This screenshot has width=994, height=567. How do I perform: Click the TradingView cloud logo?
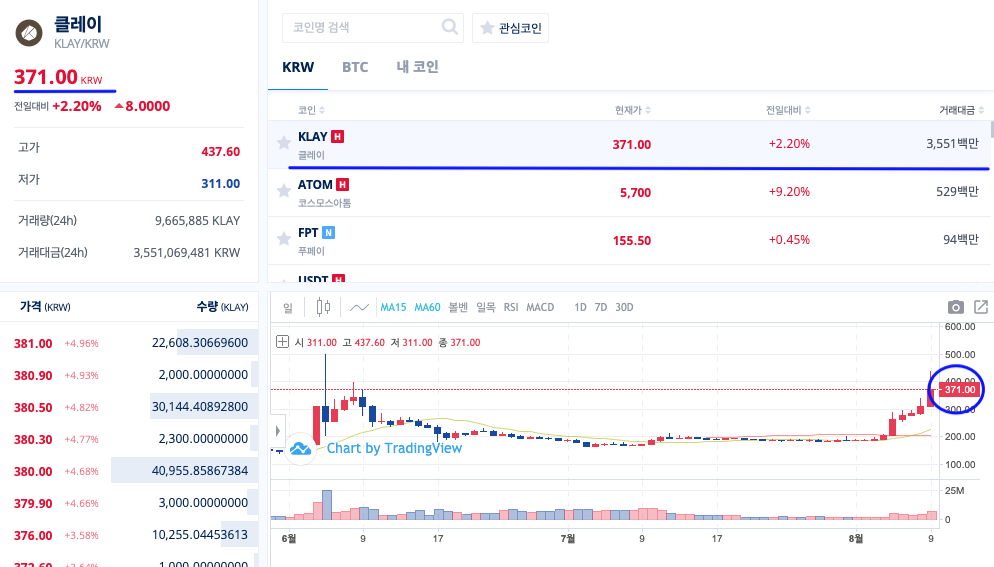click(x=300, y=448)
